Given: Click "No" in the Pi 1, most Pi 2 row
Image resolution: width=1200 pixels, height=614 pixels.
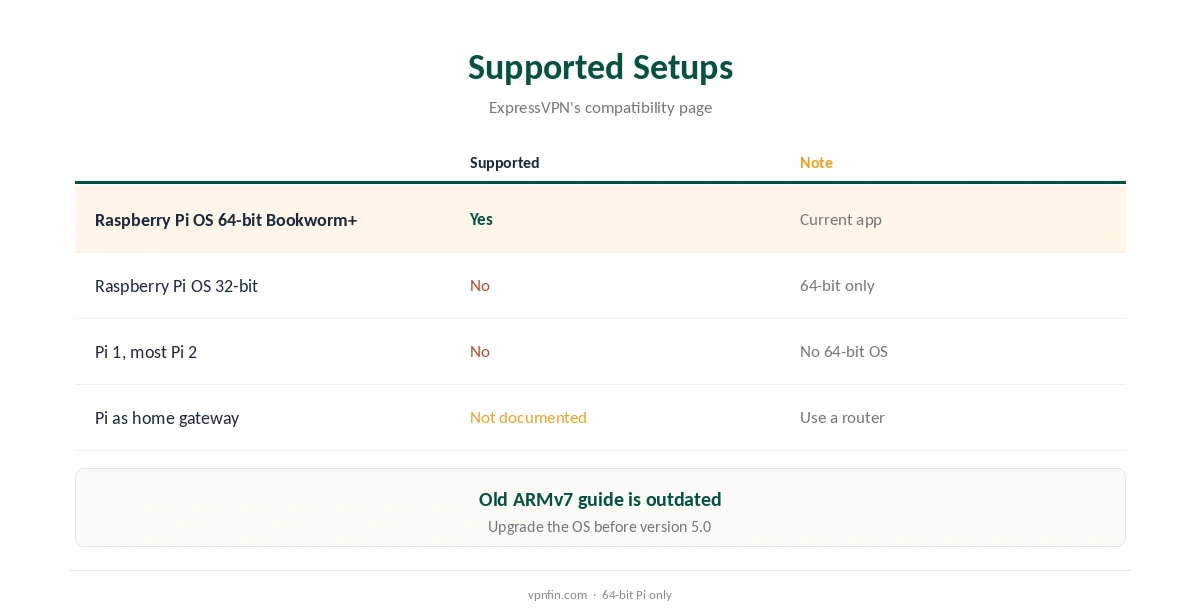Looking at the screenshot, I should [480, 351].
